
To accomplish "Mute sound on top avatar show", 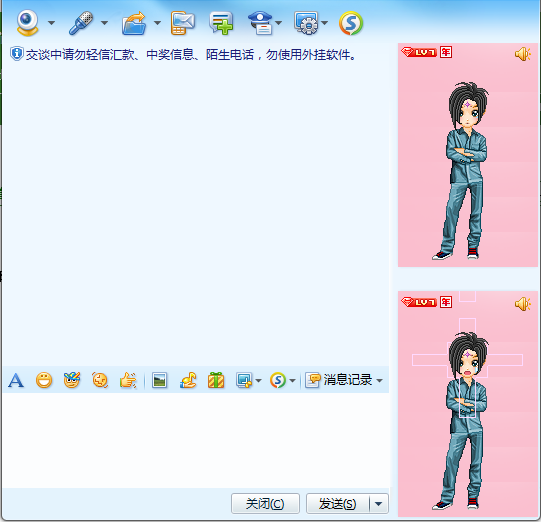I will 523,54.
